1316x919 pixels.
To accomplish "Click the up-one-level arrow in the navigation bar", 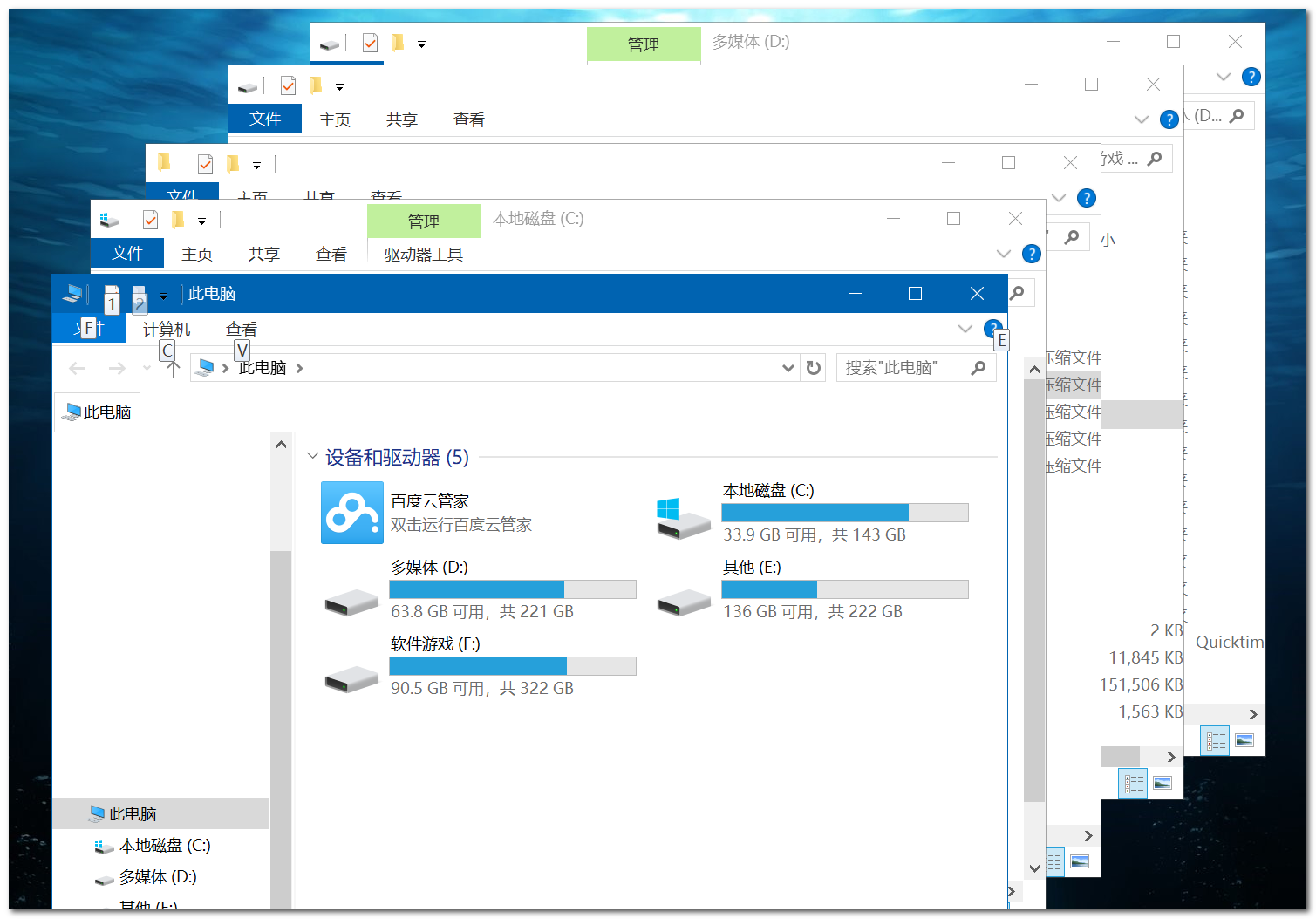I will [172, 367].
